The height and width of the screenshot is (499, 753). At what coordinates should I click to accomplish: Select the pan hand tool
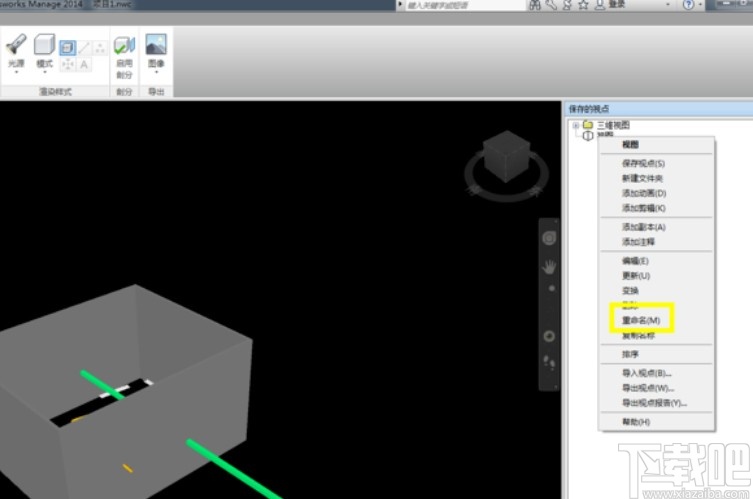click(549, 267)
